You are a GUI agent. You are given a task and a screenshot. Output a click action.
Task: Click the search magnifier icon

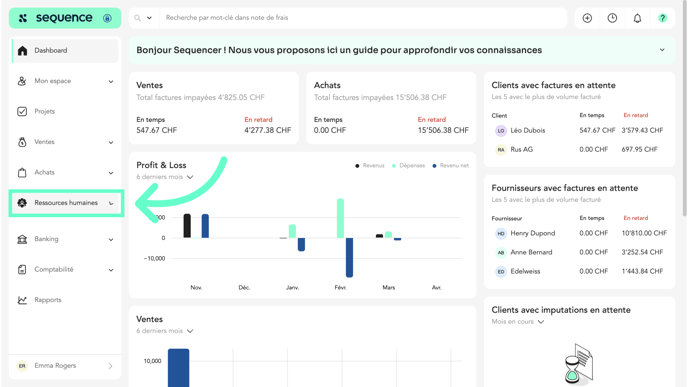point(138,18)
